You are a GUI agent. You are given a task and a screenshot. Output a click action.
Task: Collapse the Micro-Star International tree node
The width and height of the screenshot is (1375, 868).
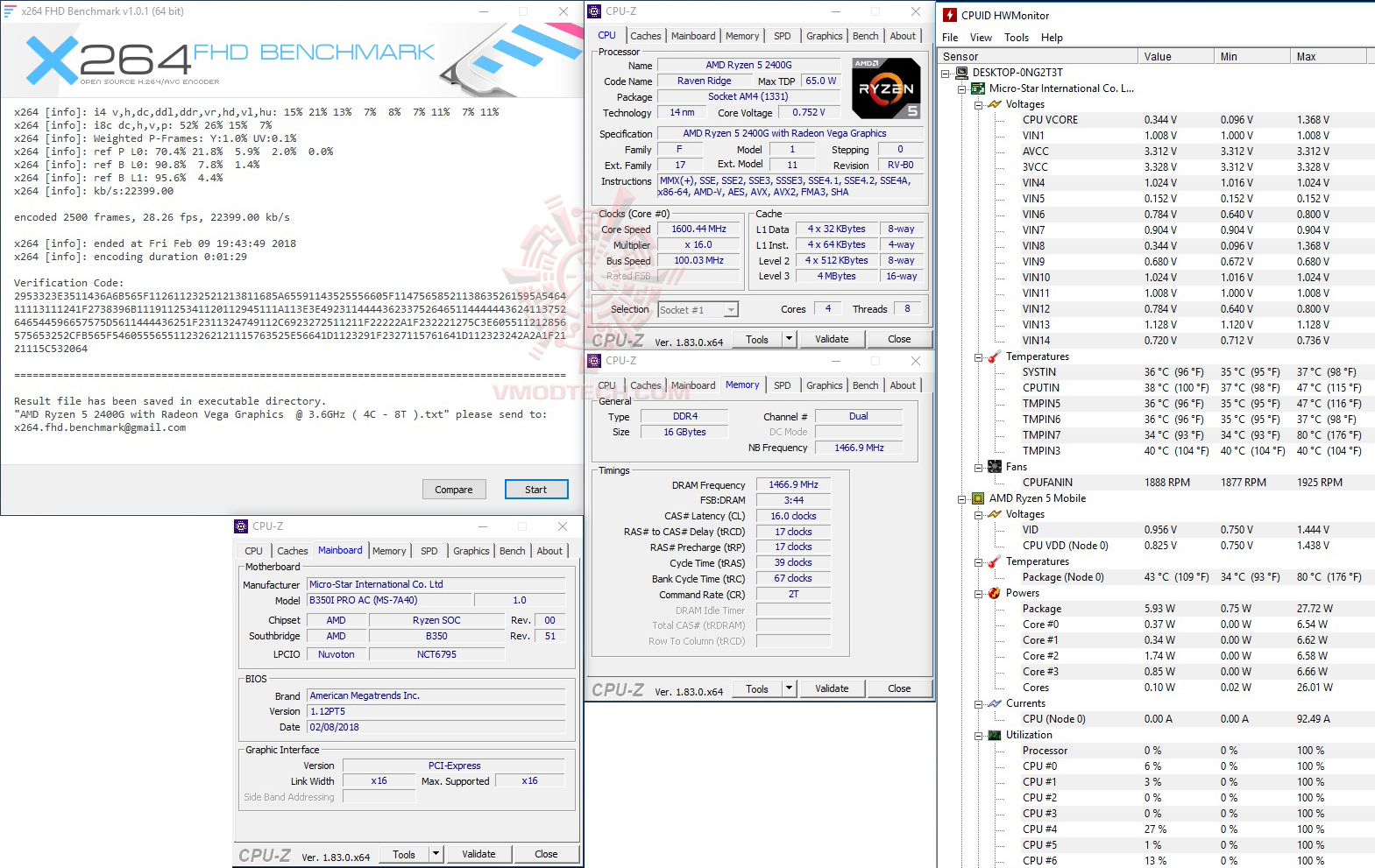point(962,89)
